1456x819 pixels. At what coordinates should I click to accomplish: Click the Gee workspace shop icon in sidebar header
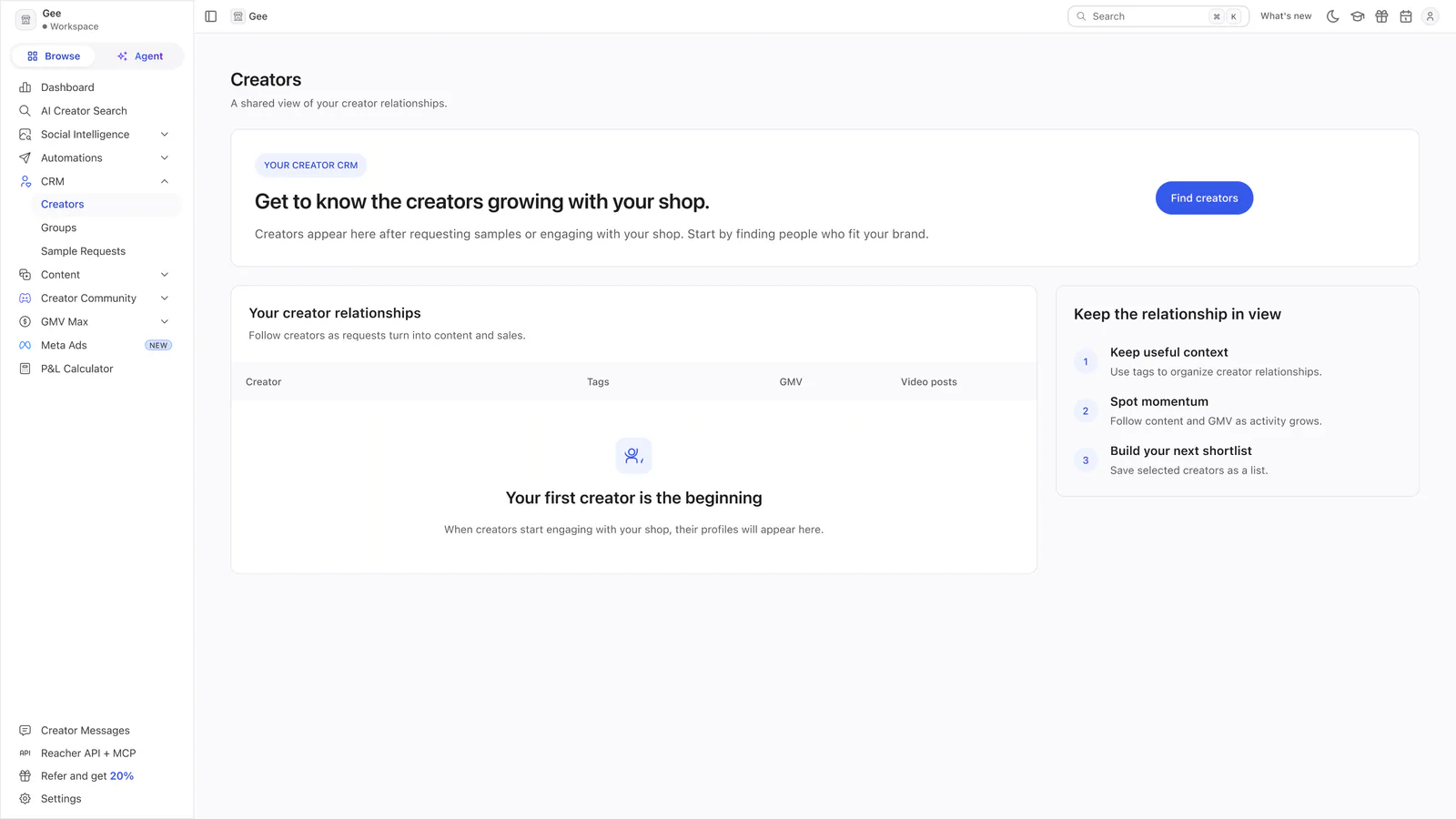(x=26, y=19)
